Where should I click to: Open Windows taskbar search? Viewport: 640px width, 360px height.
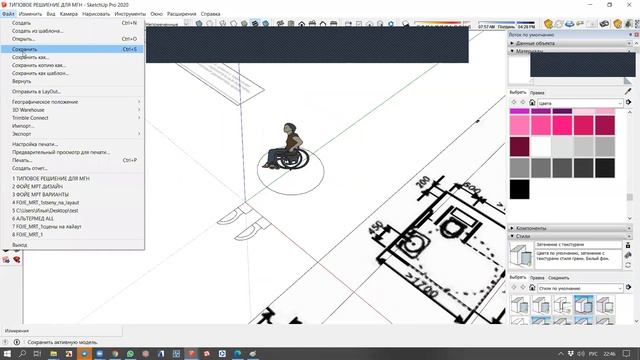pos(22,353)
